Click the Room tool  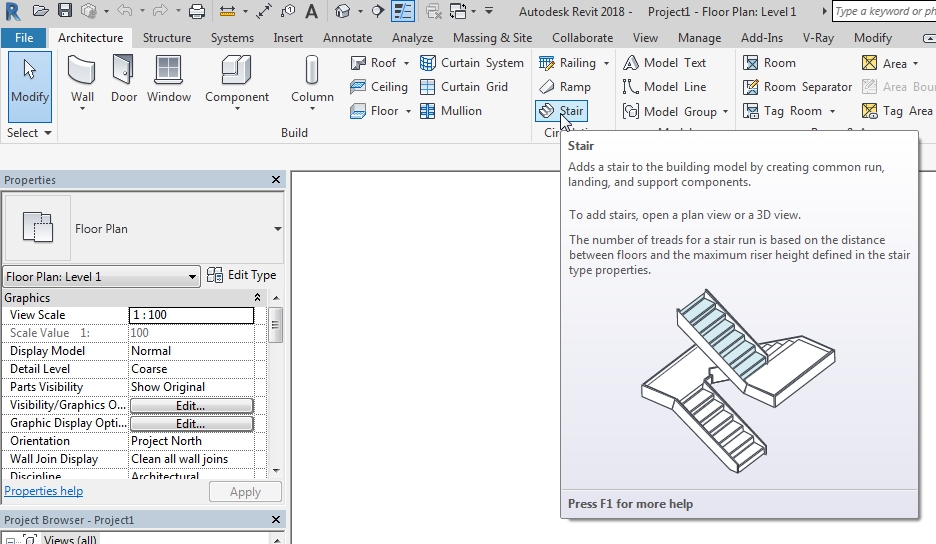pyautogui.click(x=769, y=63)
